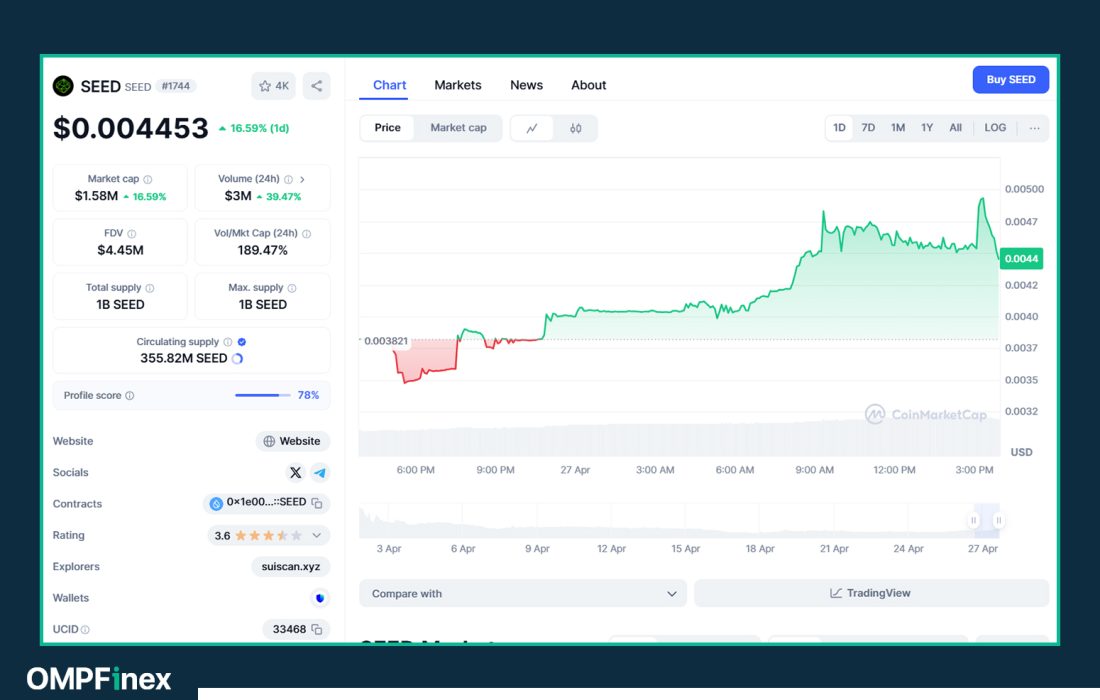Click the 0.003821 baseline price label

pos(386,341)
